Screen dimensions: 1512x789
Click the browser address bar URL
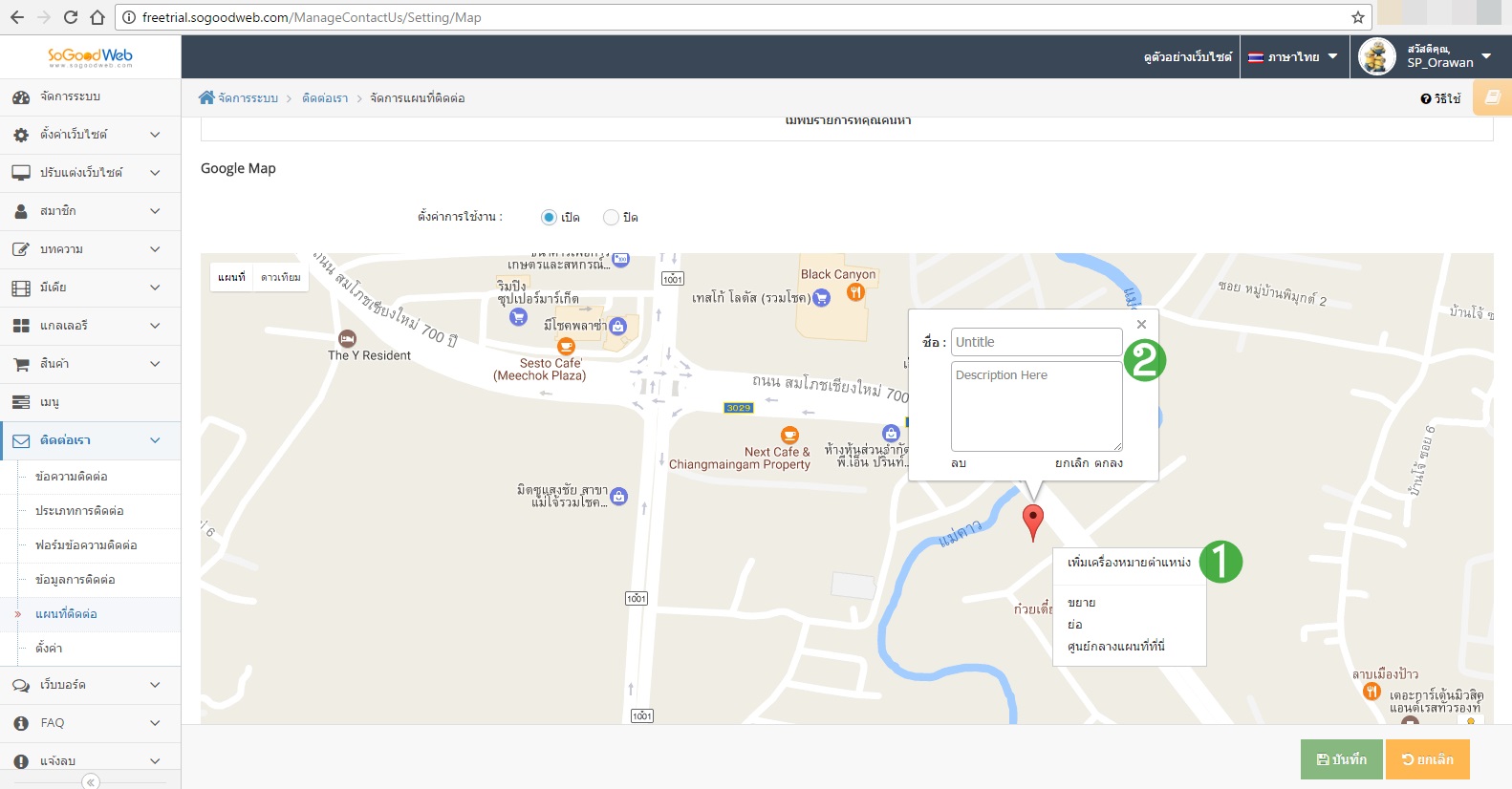(312, 17)
